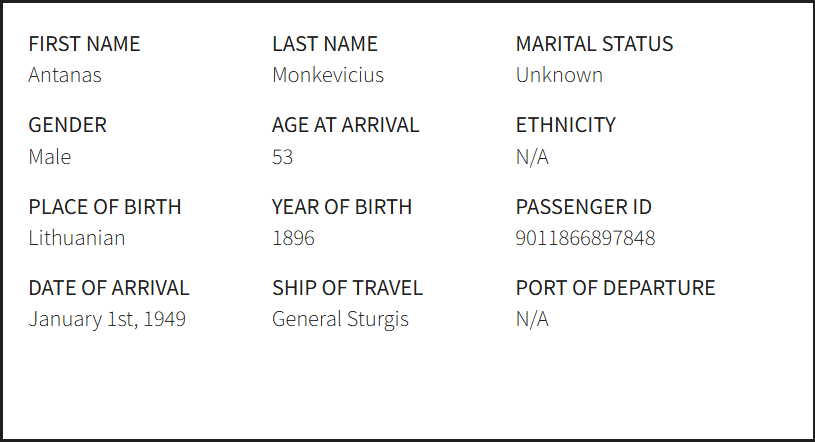Select the age at arrival value 53
Image resolution: width=815 pixels, height=442 pixels.
click(x=283, y=157)
